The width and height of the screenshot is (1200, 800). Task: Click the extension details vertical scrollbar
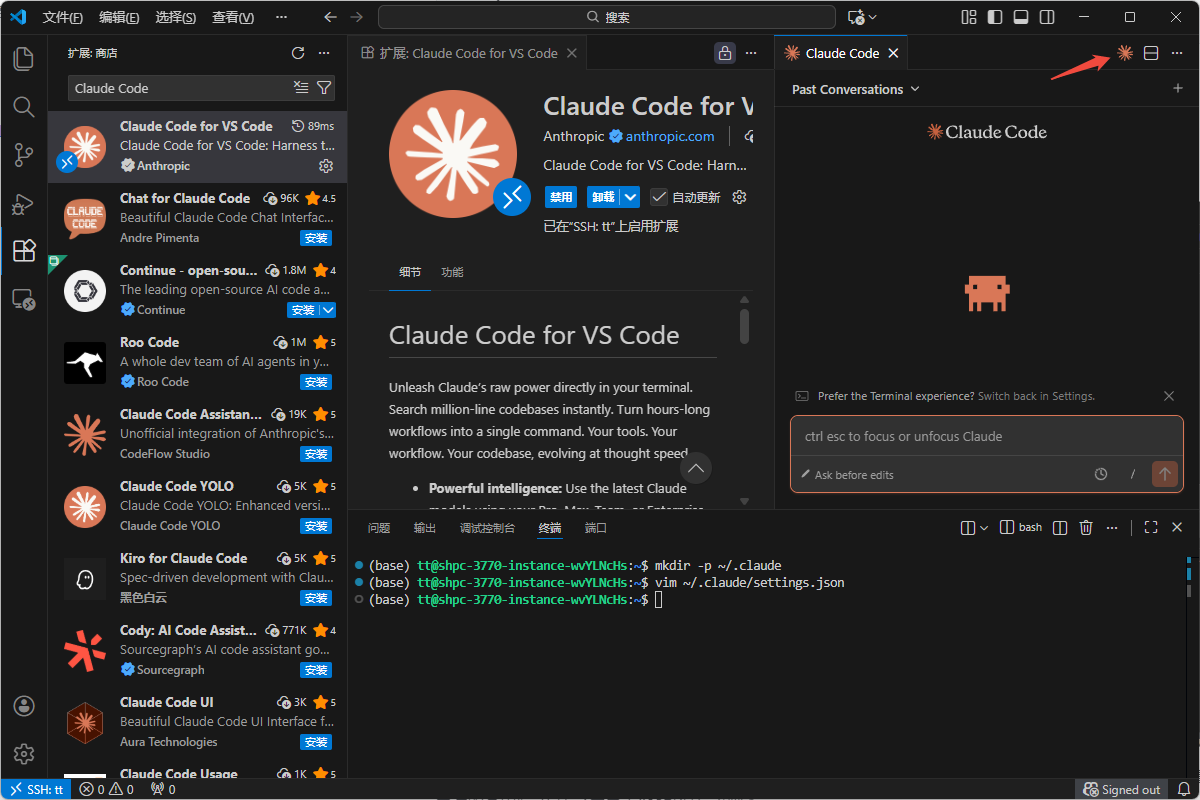tap(744, 326)
